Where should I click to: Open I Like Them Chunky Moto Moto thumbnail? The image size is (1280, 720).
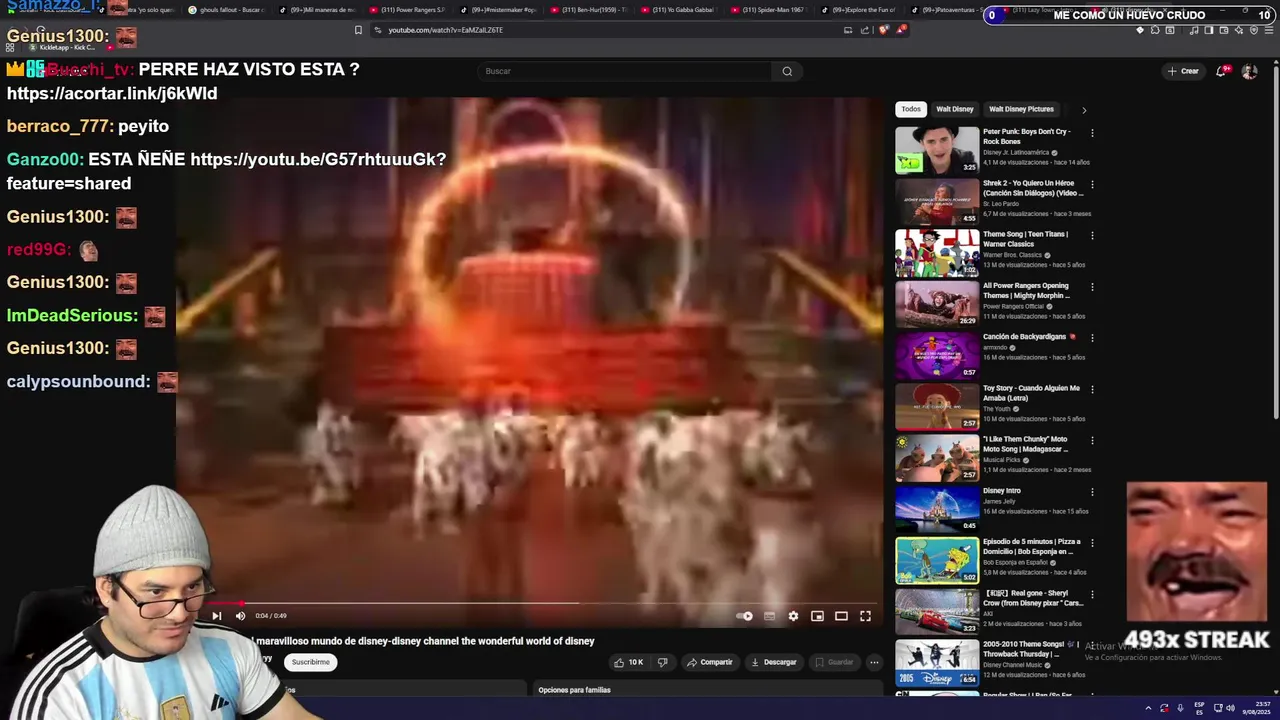tap(937, 458)
